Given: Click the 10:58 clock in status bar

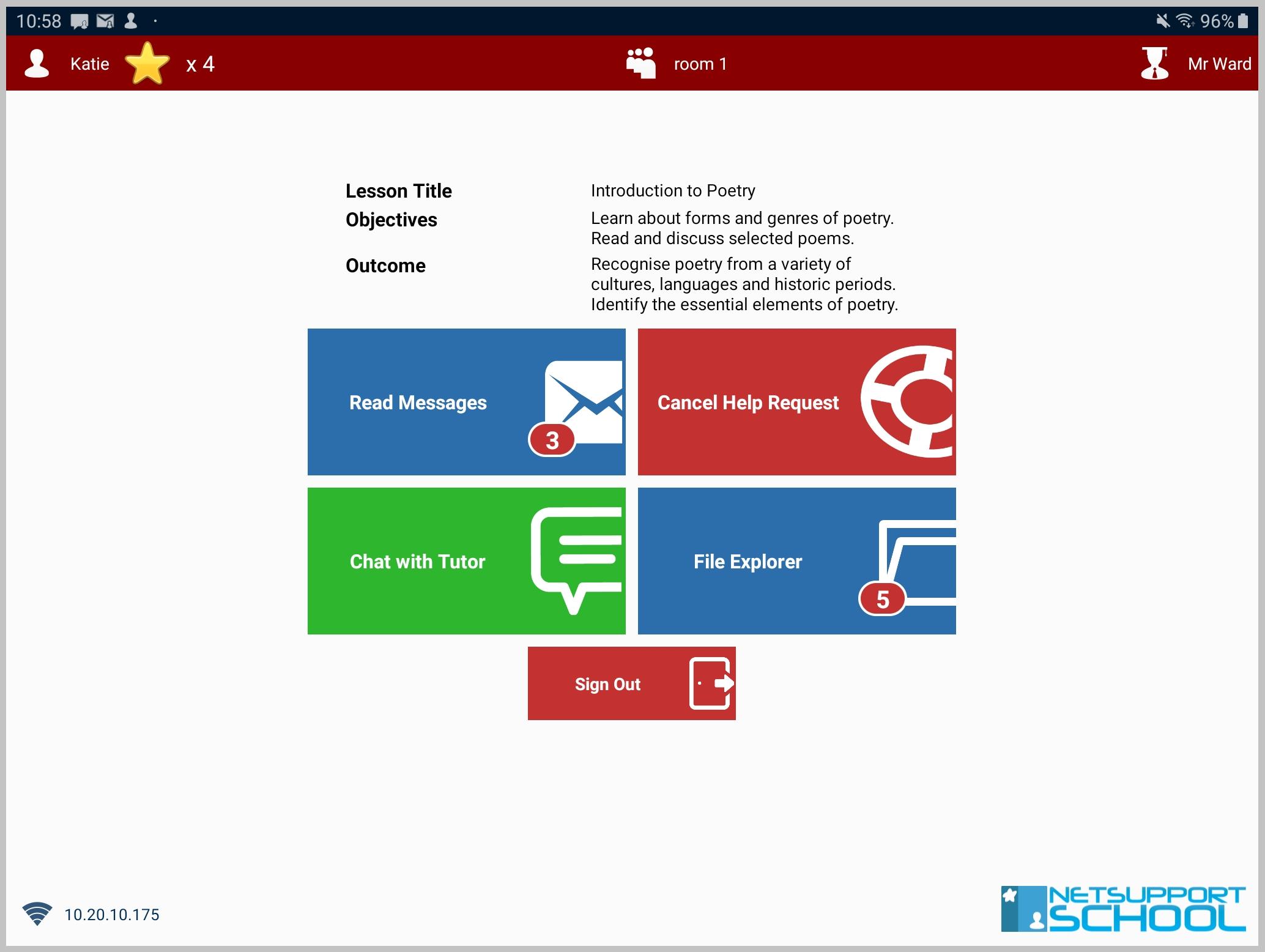Looking at the screenshot, I should 39,21.
